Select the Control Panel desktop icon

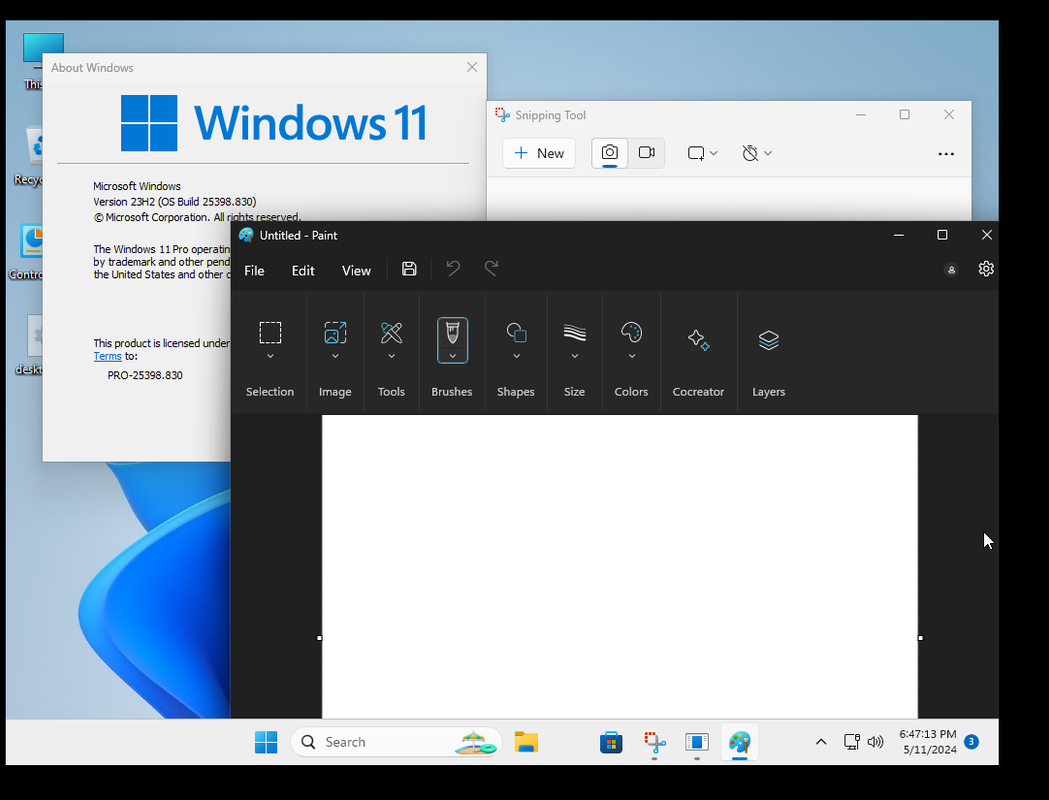(27, 251)
